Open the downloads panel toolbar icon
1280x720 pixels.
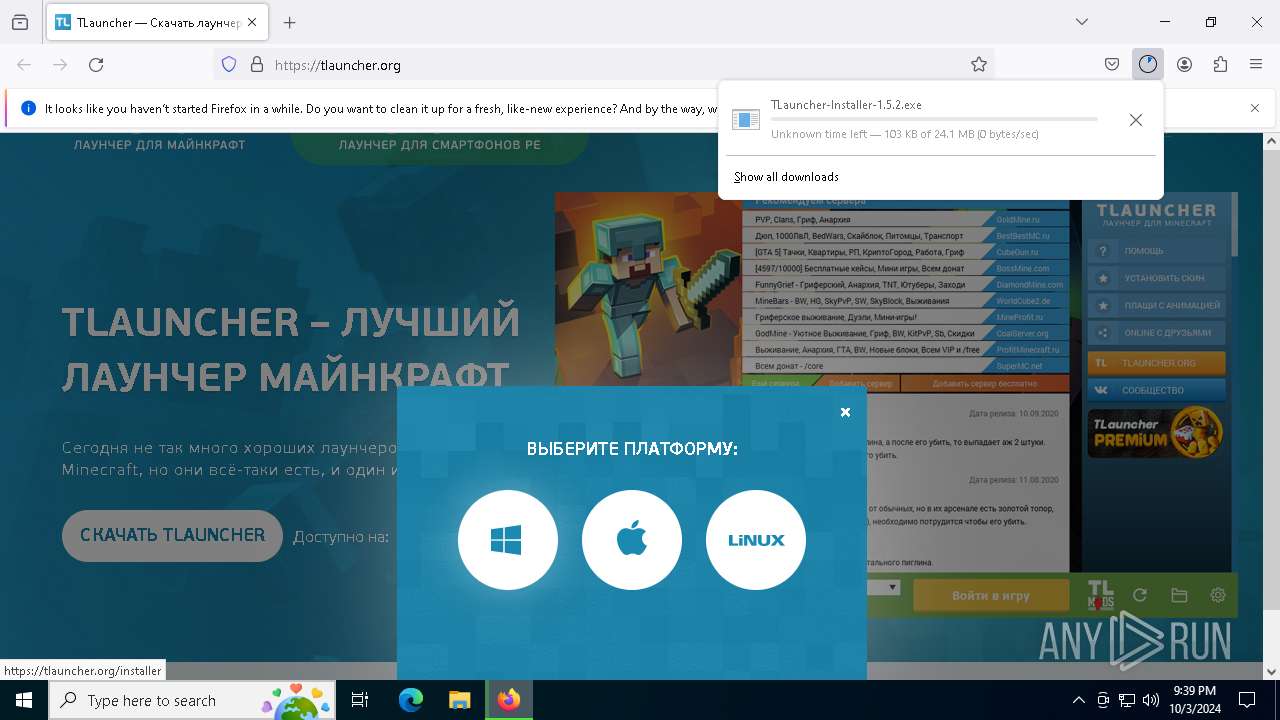(1147, 64)
